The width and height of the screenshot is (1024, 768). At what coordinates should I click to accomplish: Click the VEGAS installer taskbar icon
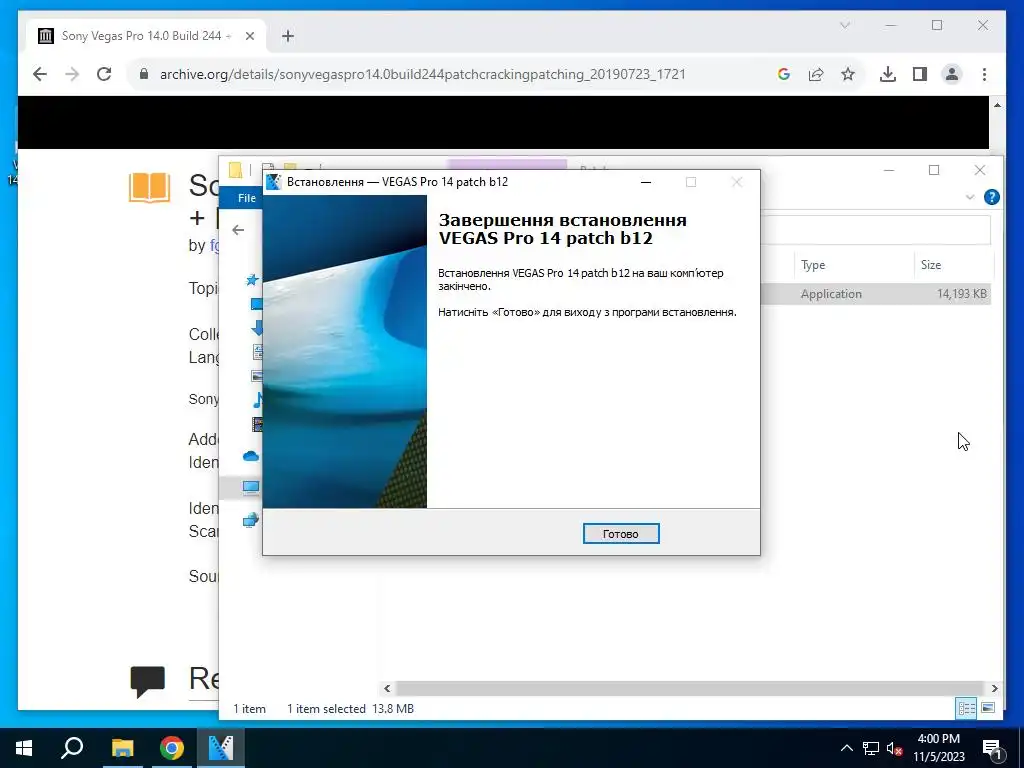(x=221, y=748)
